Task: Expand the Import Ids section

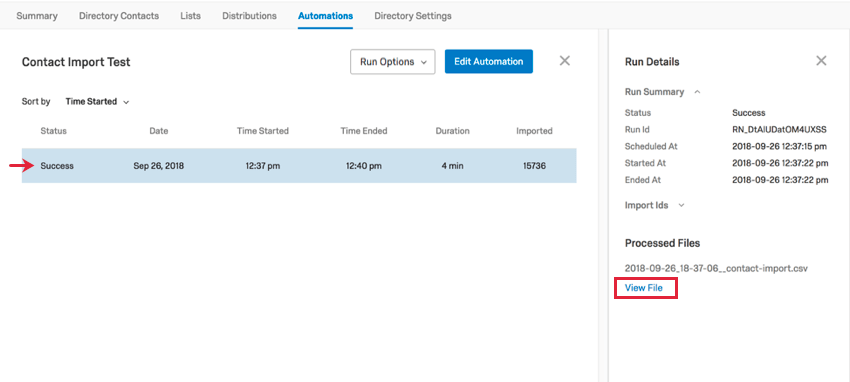Action: [682, 205]
